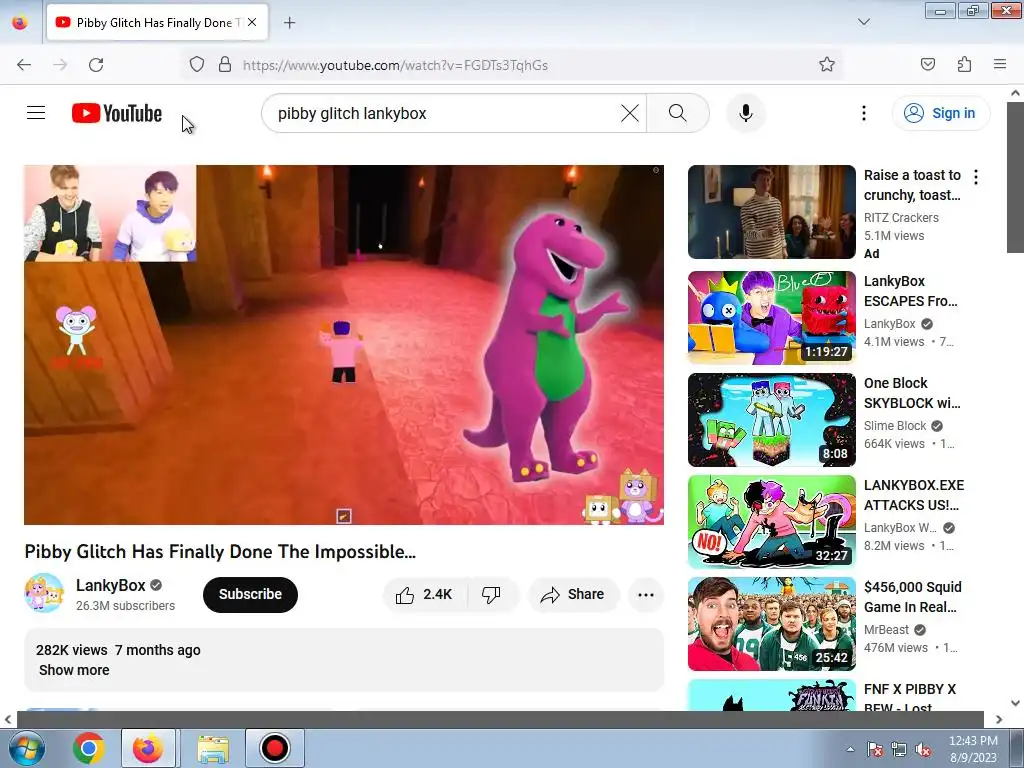Open volume muted speaker icon
The image size is (1024, 768).
(923, 749)
